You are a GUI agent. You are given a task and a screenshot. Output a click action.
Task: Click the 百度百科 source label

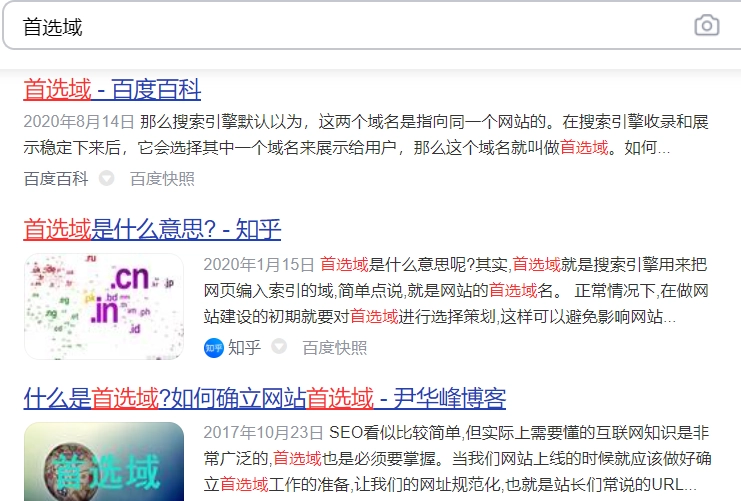[56, 179]
